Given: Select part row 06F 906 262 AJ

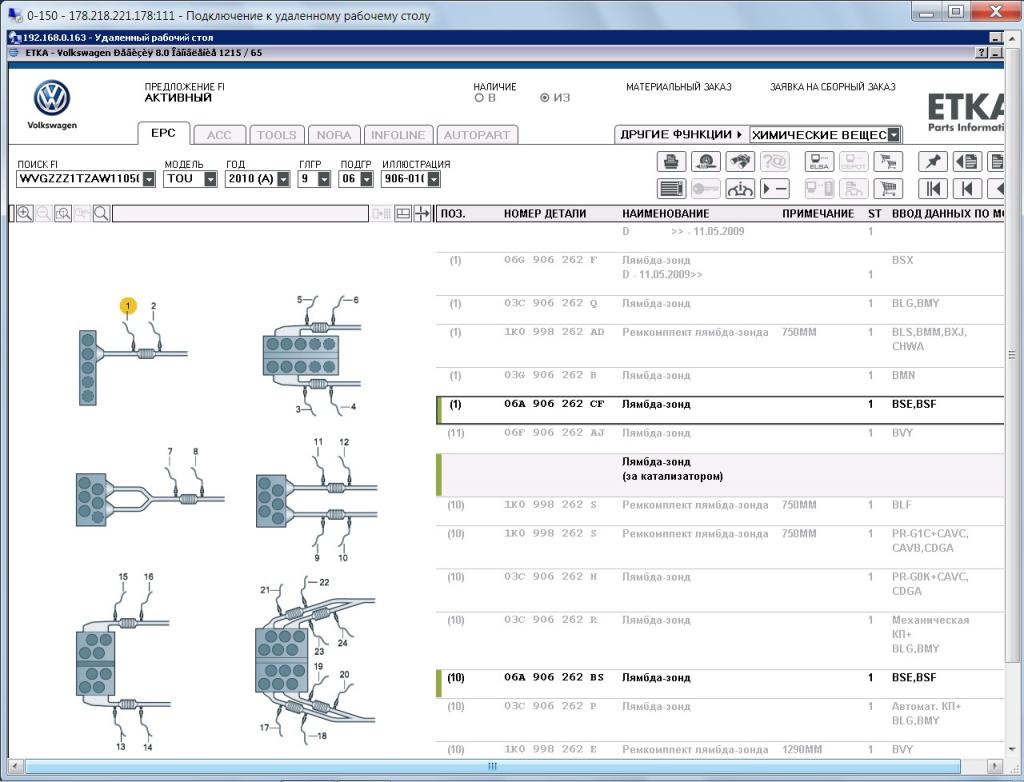Looking at the screenshot, I should [720, 438].
